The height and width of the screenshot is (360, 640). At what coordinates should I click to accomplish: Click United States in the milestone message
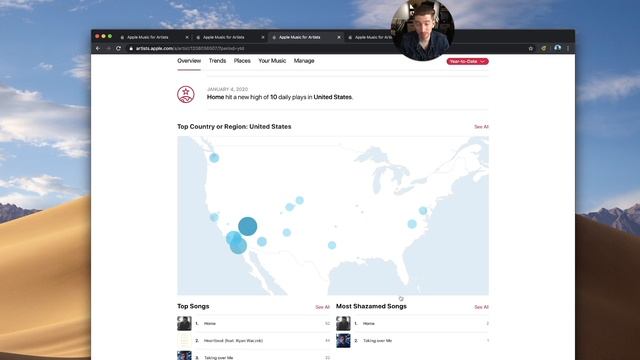[332, 97]
